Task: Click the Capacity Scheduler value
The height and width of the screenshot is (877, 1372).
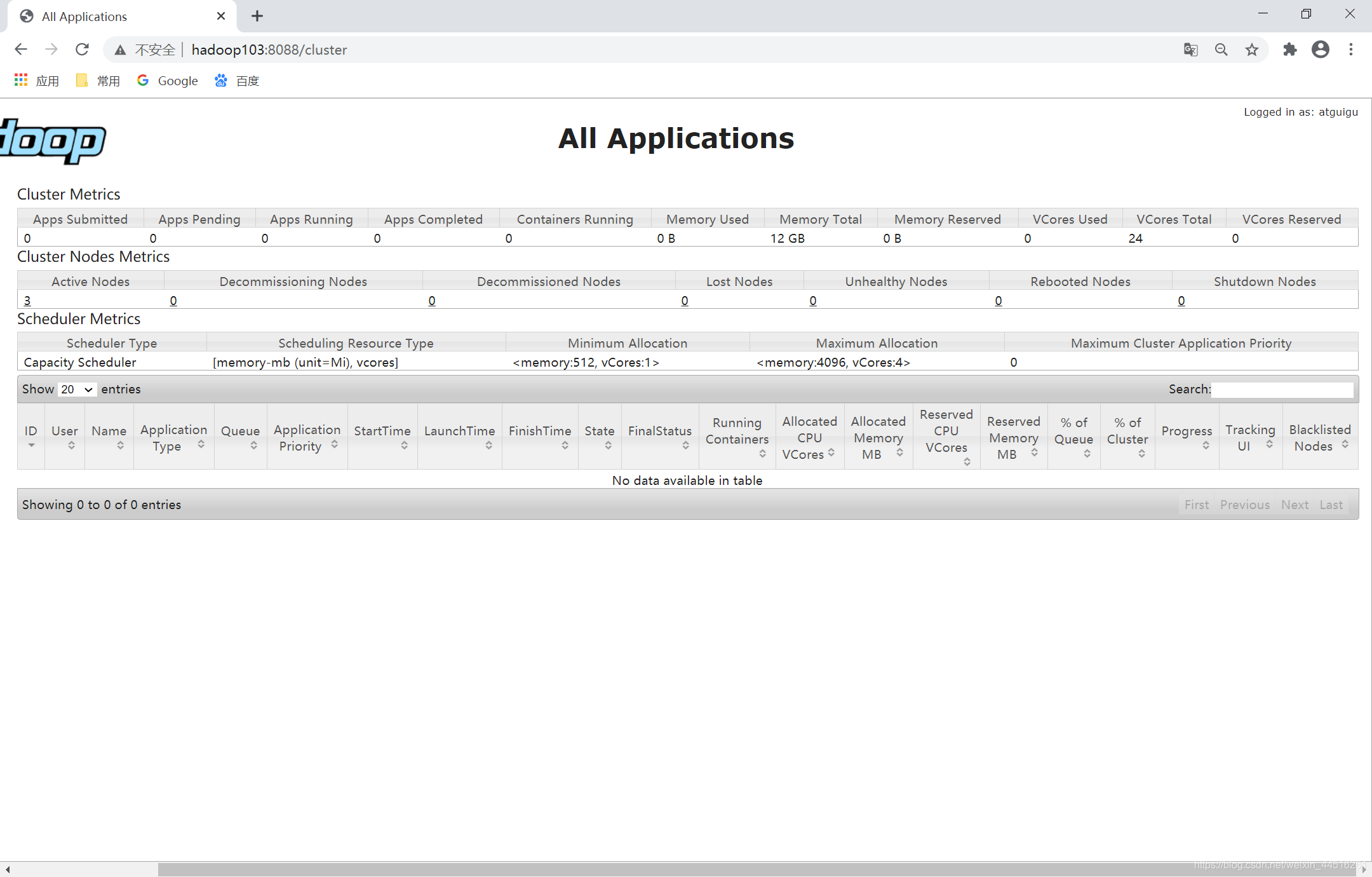Action: pos(80,362)
